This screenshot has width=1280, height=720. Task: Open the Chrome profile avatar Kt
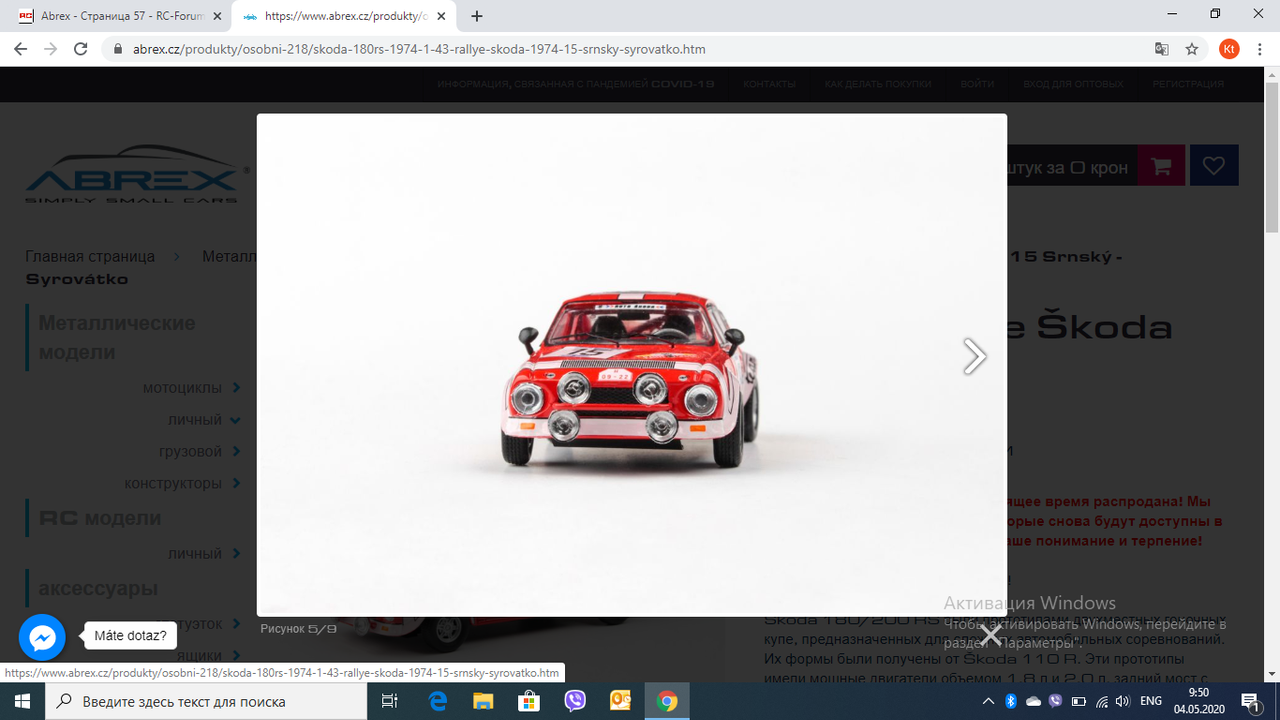[x=1229, y=48]
